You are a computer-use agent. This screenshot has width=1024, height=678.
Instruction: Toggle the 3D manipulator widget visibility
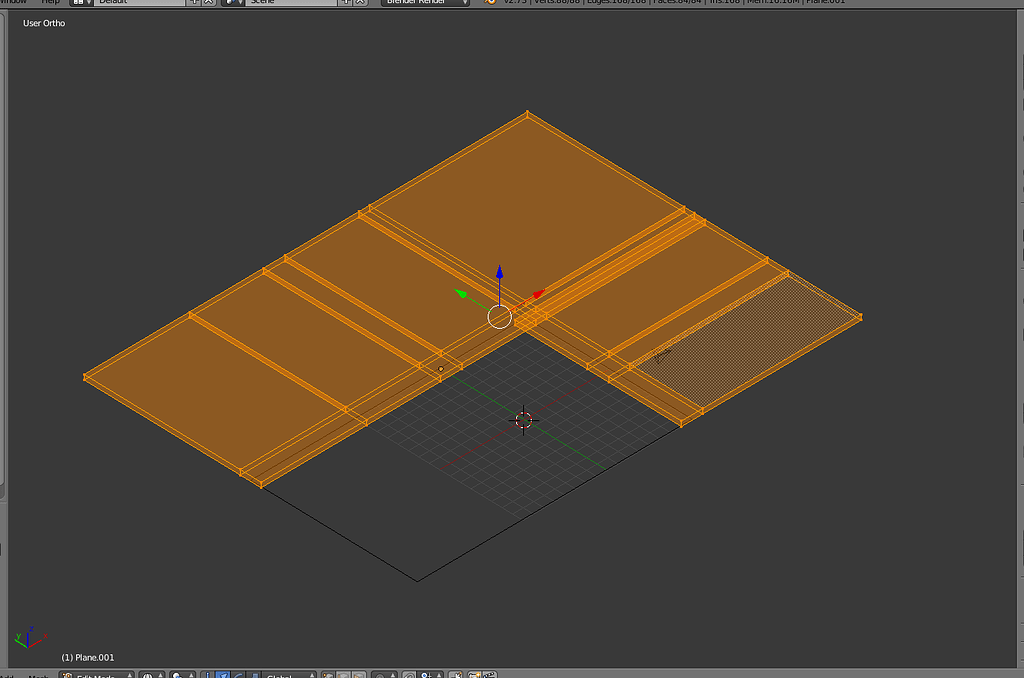(207, 673)
